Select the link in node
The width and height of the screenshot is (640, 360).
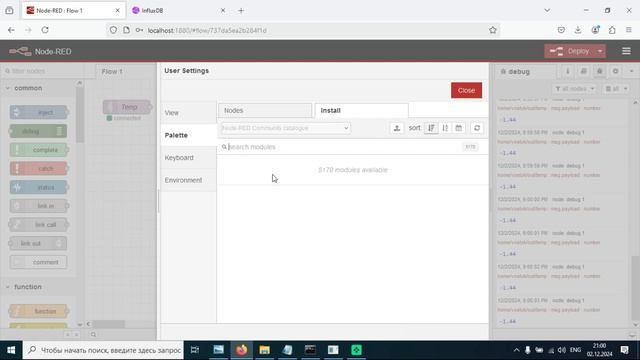click(38, 206)
